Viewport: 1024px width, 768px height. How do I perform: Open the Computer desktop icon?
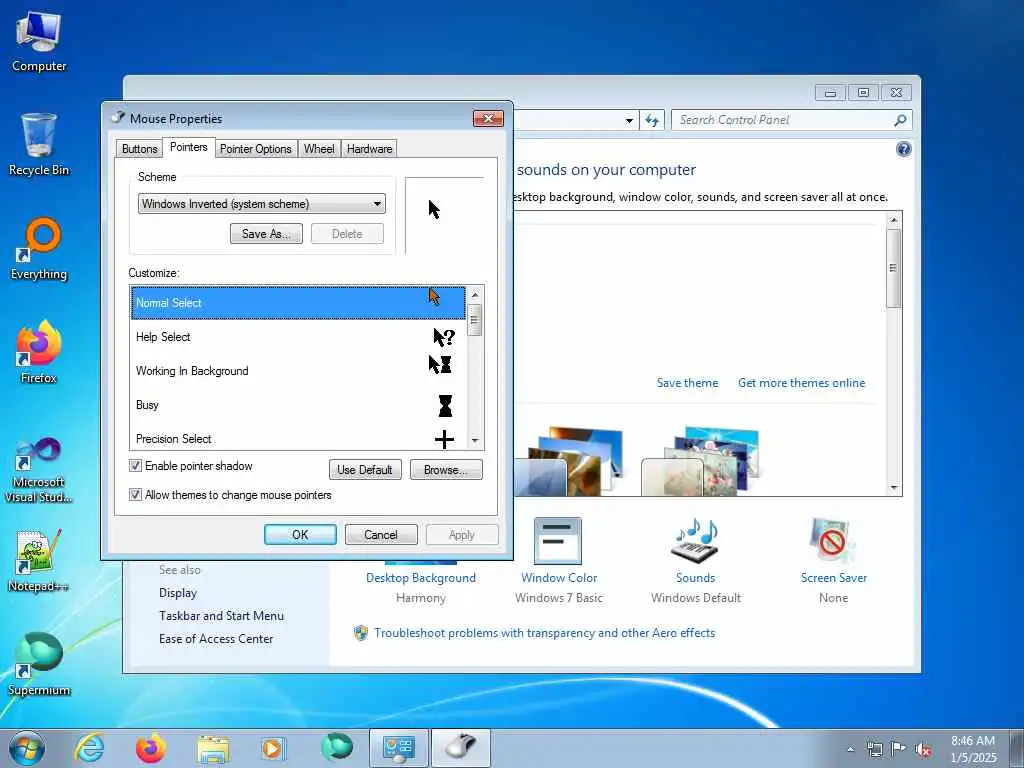coord(39,41)
